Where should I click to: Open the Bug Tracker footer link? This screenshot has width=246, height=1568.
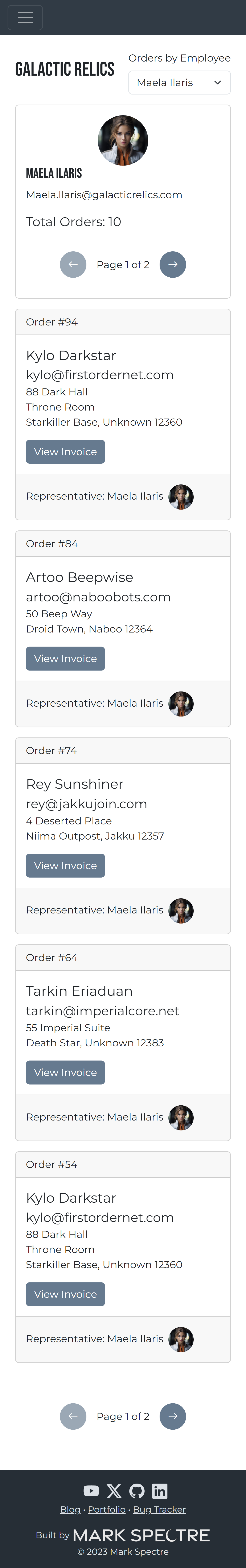pos(160,1510)
